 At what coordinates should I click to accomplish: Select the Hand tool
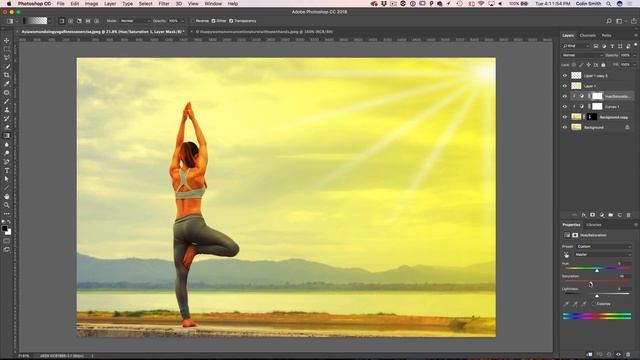(x=7, y=196)
